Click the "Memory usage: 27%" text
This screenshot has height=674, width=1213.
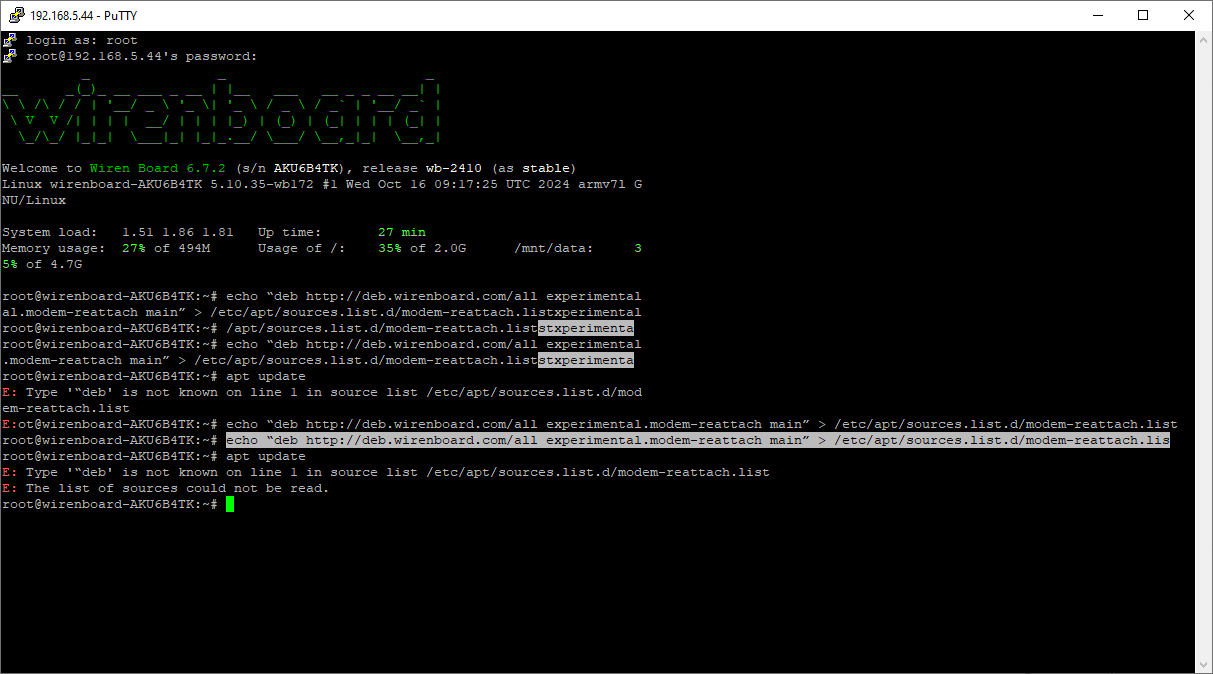point(105,248)
